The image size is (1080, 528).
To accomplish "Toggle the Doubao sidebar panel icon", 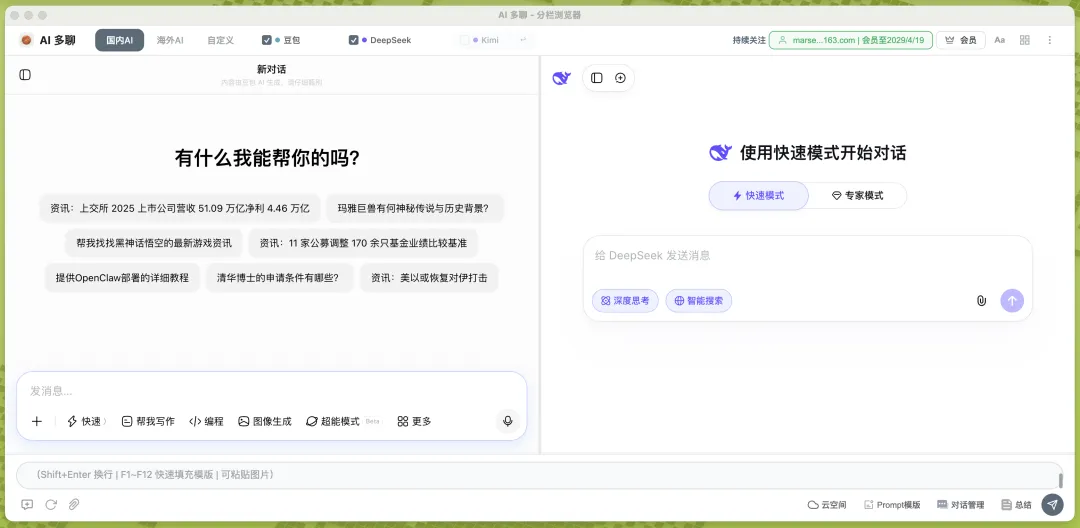I will click(x=25, y=74).
